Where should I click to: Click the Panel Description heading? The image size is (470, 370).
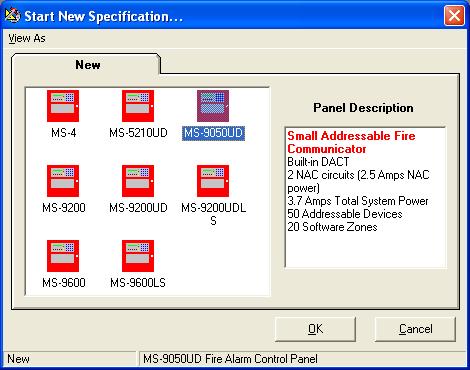coord(363,108)
